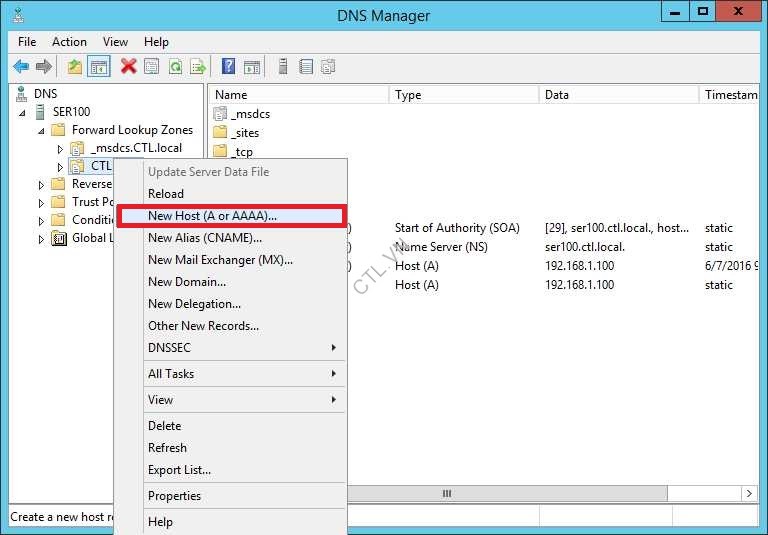Image resolution: width=768 pixels, height=535 pixels.
Task: Expand the Trust Points node
Action: coord(41,203)
